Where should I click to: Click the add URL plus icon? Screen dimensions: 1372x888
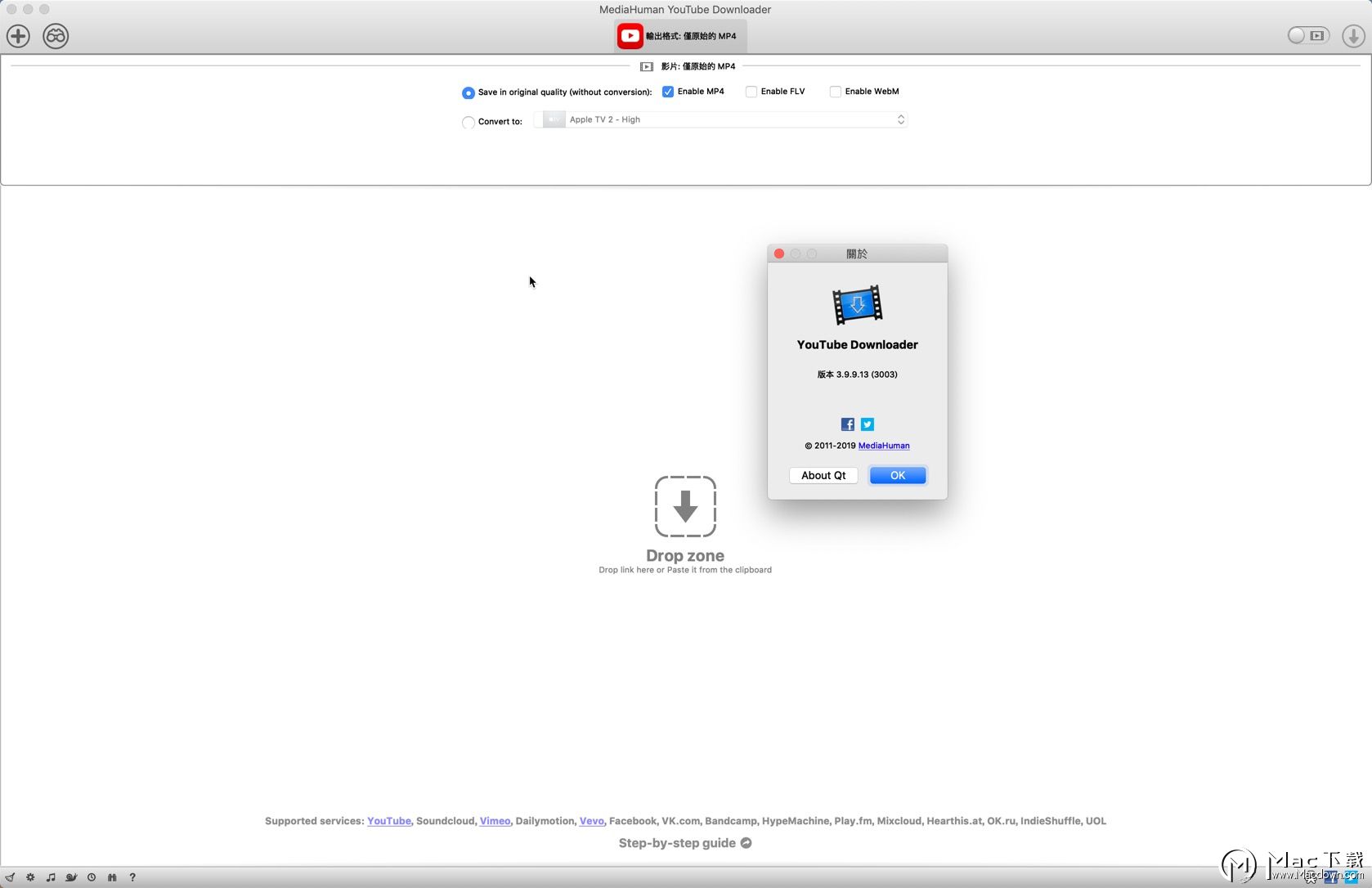pyautogui.click(x=18, y=36)
